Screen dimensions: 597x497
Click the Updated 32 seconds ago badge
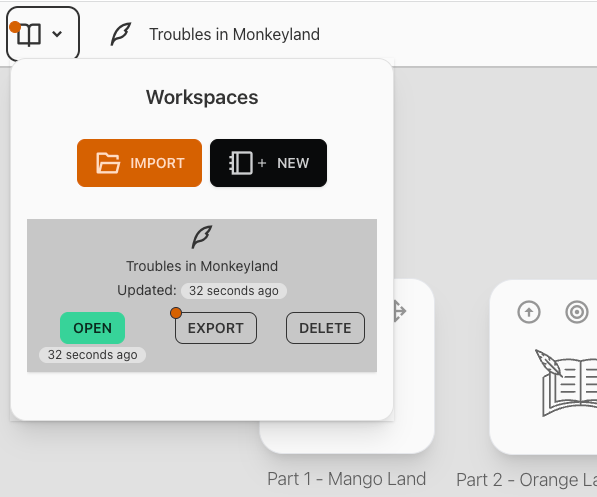234,291
